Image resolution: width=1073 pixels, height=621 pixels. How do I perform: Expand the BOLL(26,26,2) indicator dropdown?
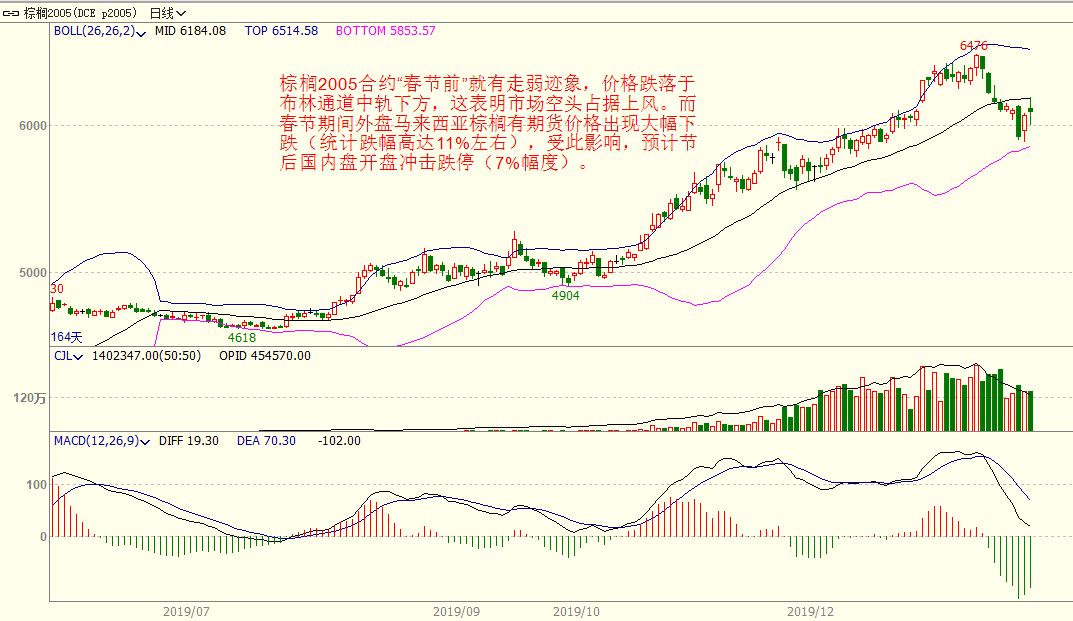(142, 32)
